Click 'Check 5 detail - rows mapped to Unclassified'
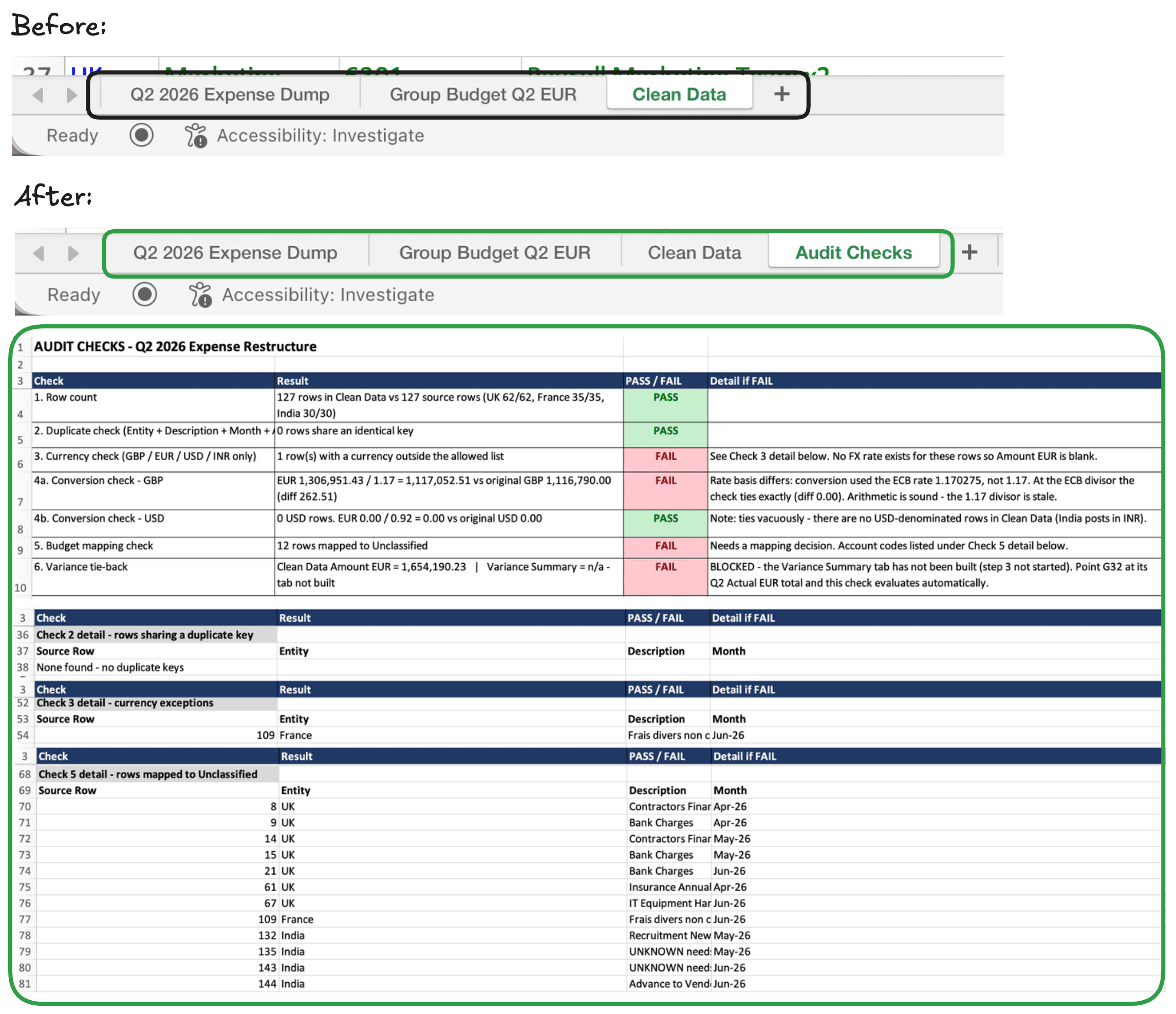Viewport: 1176px width, 1014px height. pyautogui.click(x=157, y=774)
